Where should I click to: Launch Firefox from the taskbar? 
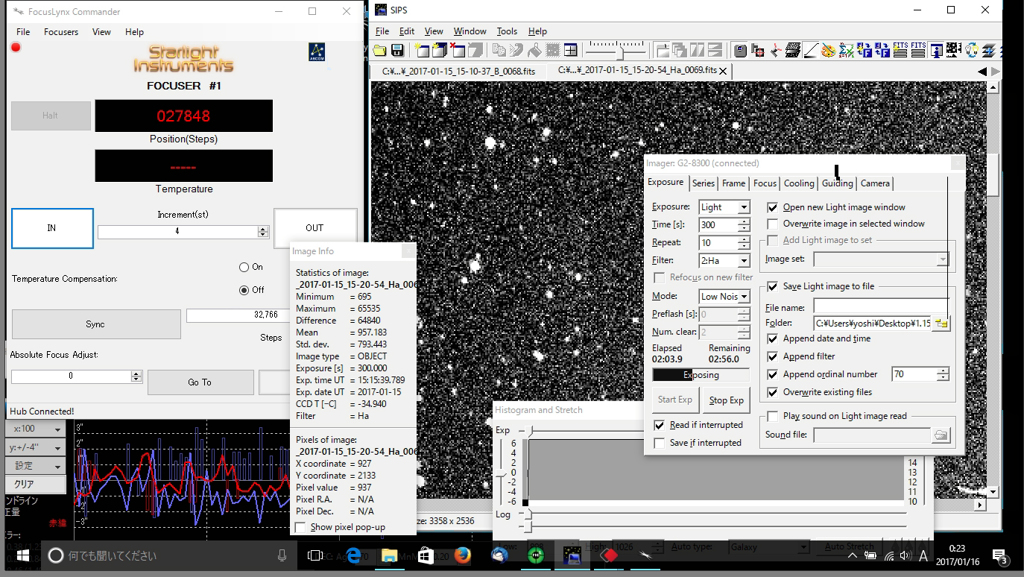[x=462, y=555]
